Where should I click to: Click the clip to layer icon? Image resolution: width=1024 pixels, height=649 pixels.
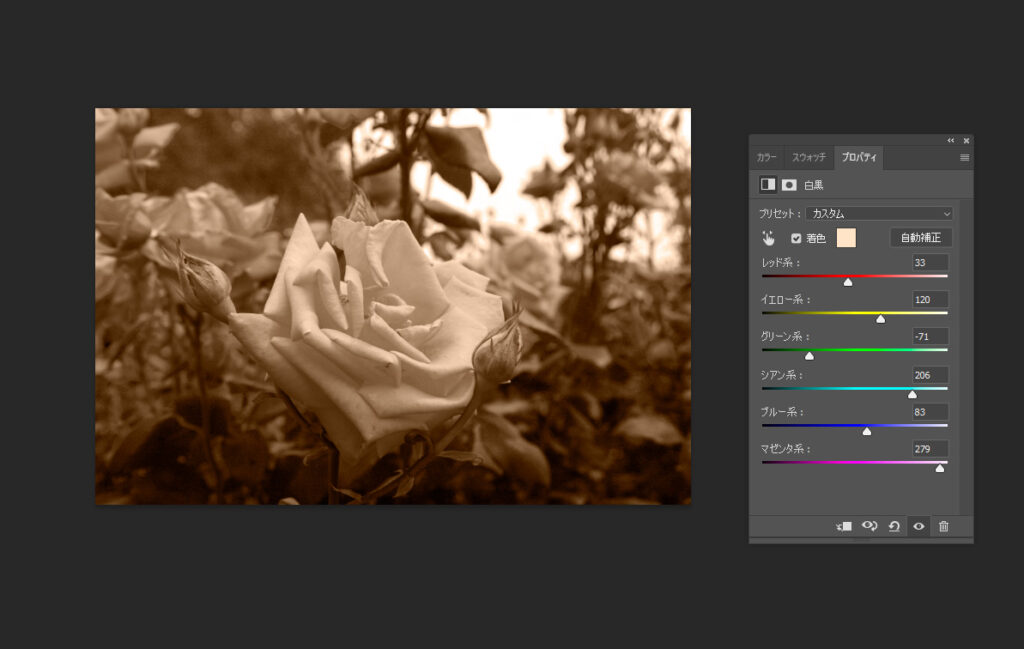[x=844, y=526]
